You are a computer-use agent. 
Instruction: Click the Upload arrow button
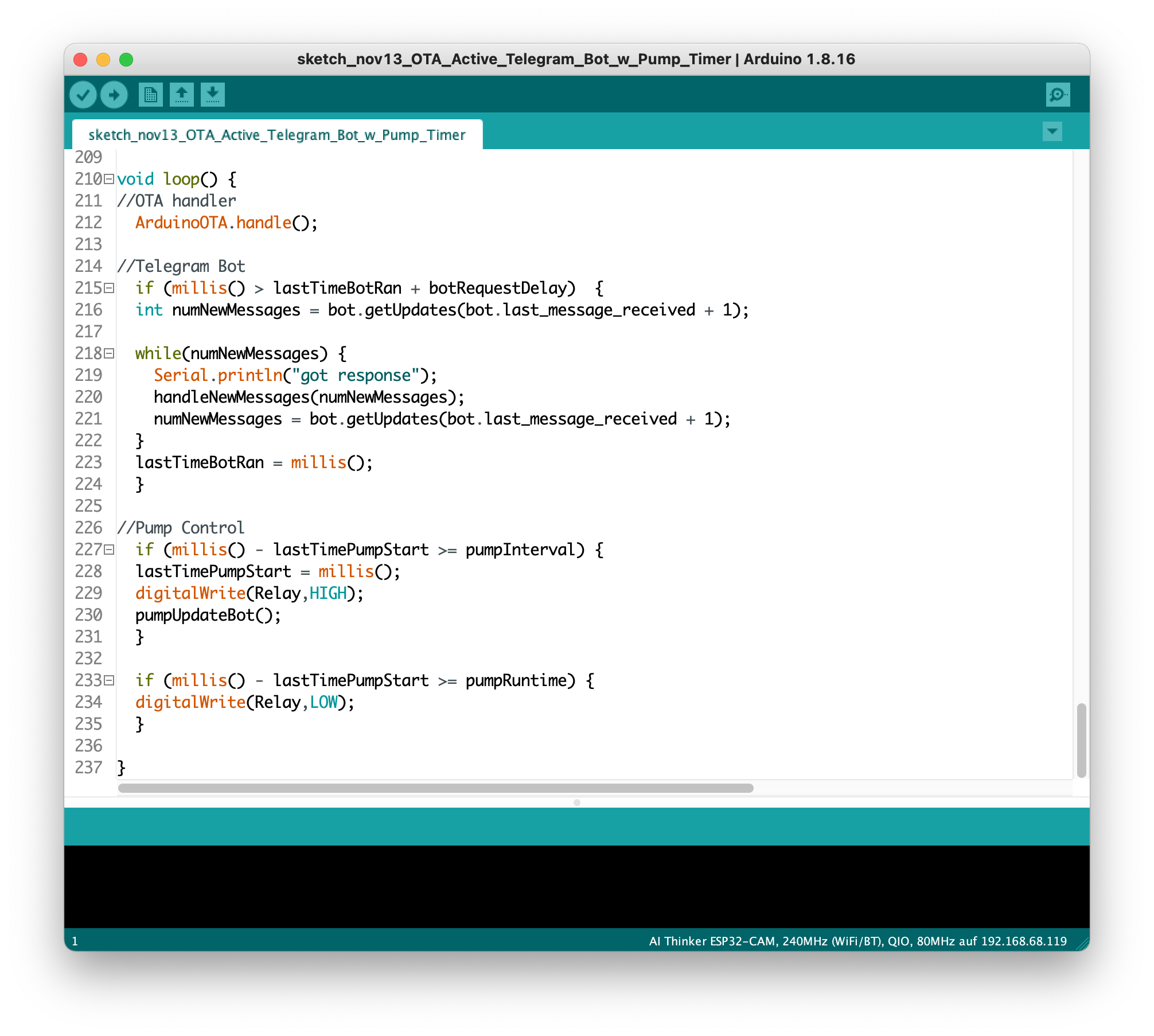click(x=114, y=95)
